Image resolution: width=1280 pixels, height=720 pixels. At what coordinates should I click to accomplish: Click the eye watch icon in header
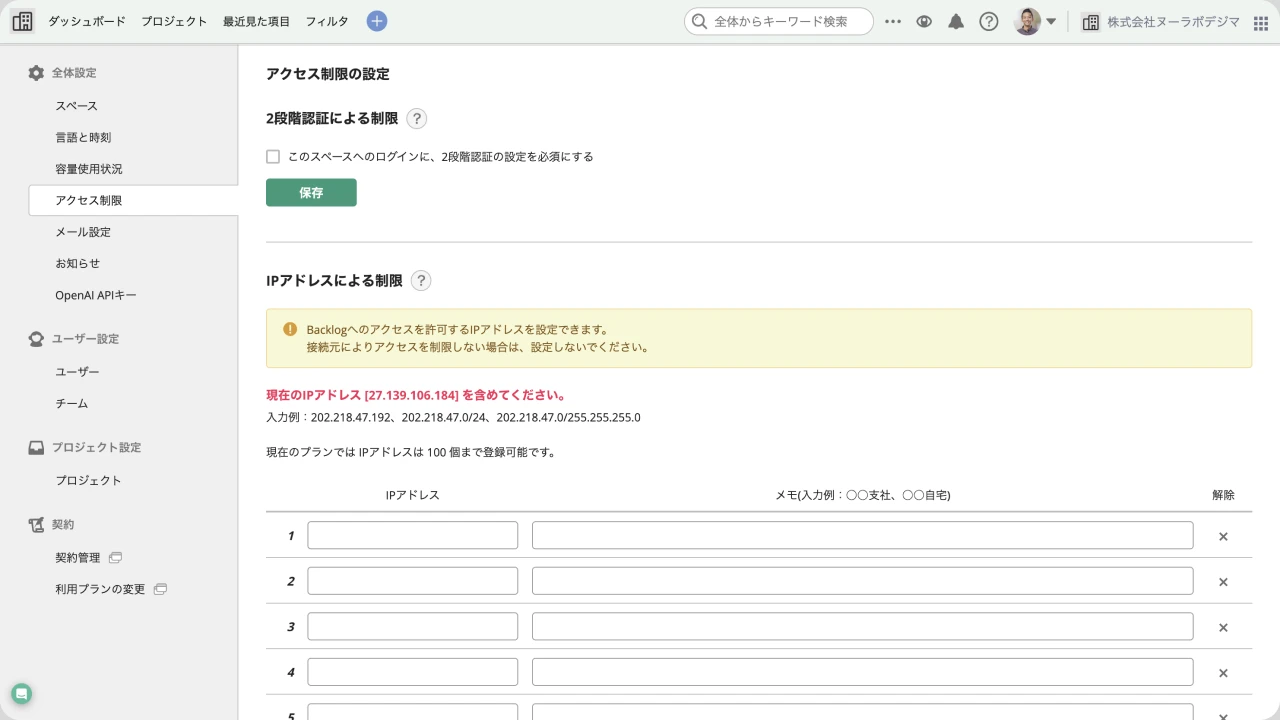pyautogui.click(x=923, y=21)
